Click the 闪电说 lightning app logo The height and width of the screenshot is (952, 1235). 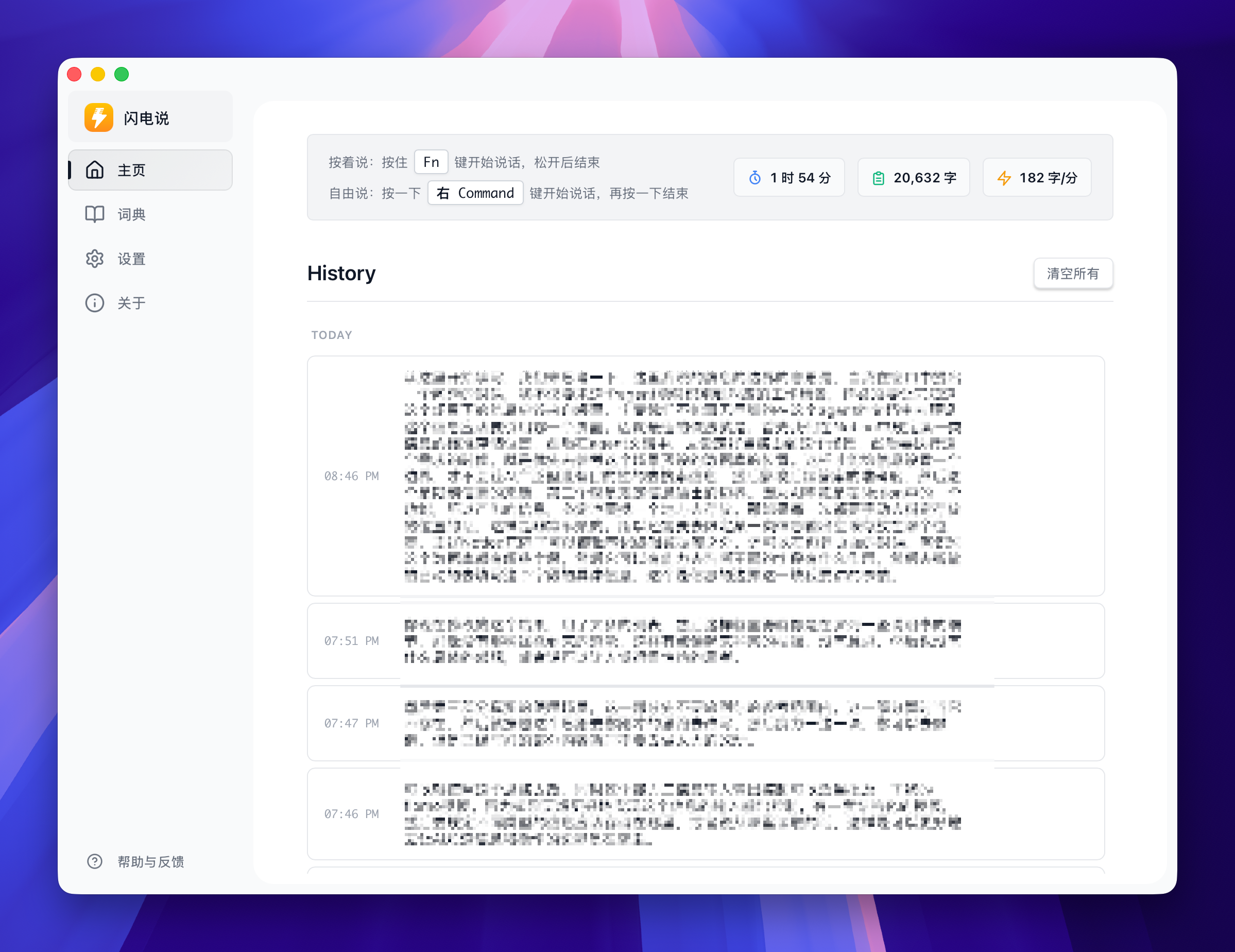[x=99, y=117]
